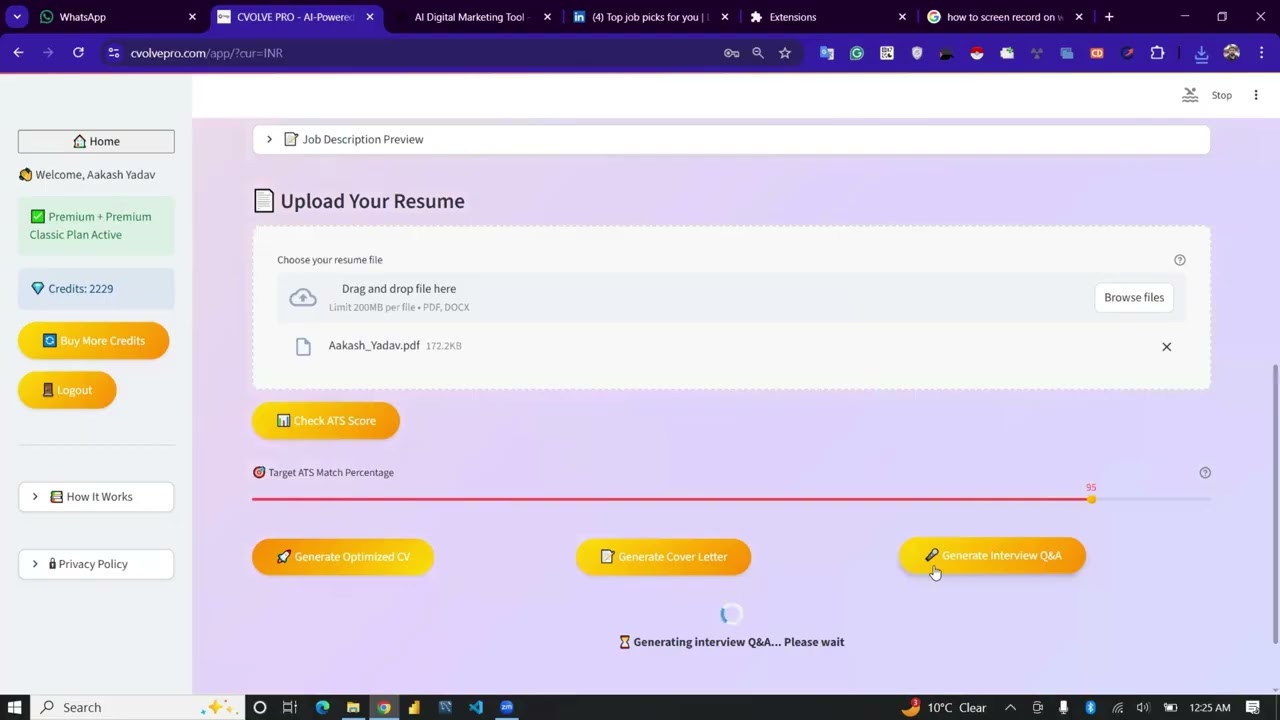This screenshot has width=1280, height=720.
Task: Reload the current page
Action: (78, 53)
